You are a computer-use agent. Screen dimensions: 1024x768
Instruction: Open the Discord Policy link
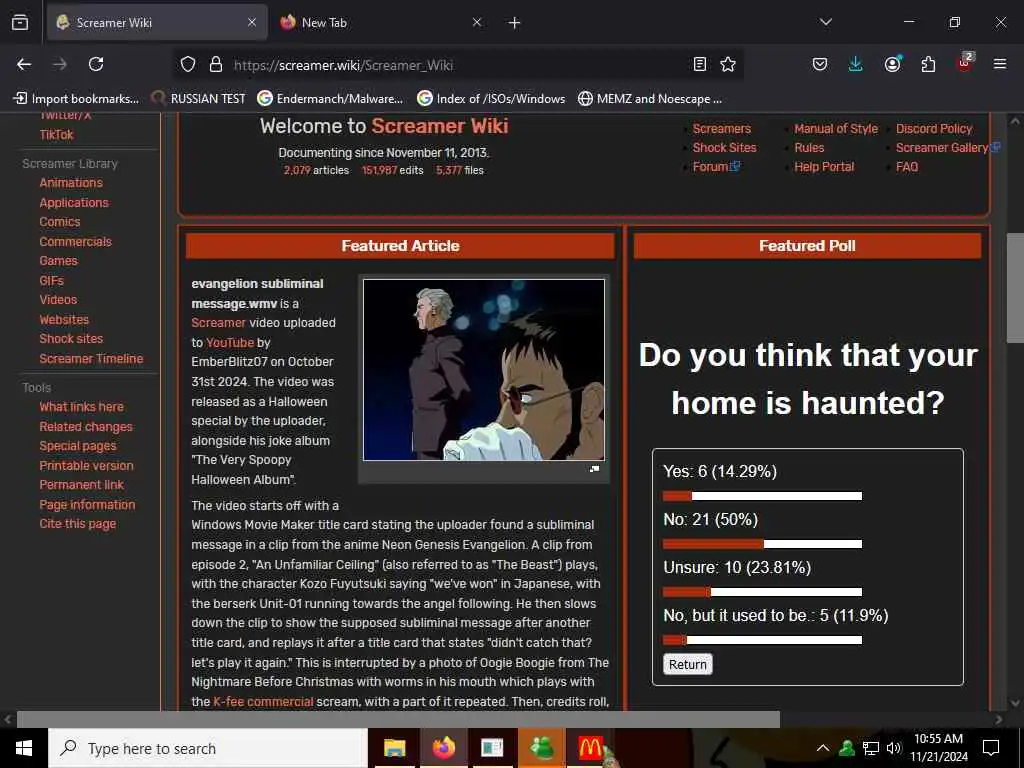point(934,129)
